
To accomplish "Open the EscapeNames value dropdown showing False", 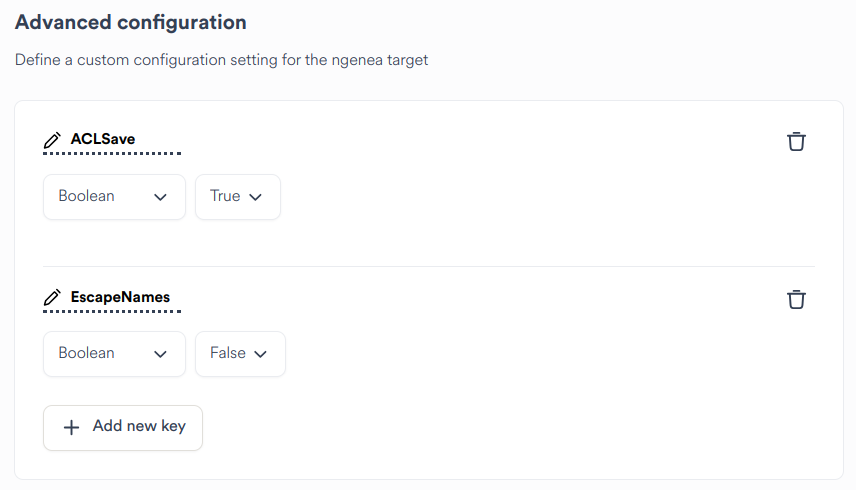I will point(240,354).
